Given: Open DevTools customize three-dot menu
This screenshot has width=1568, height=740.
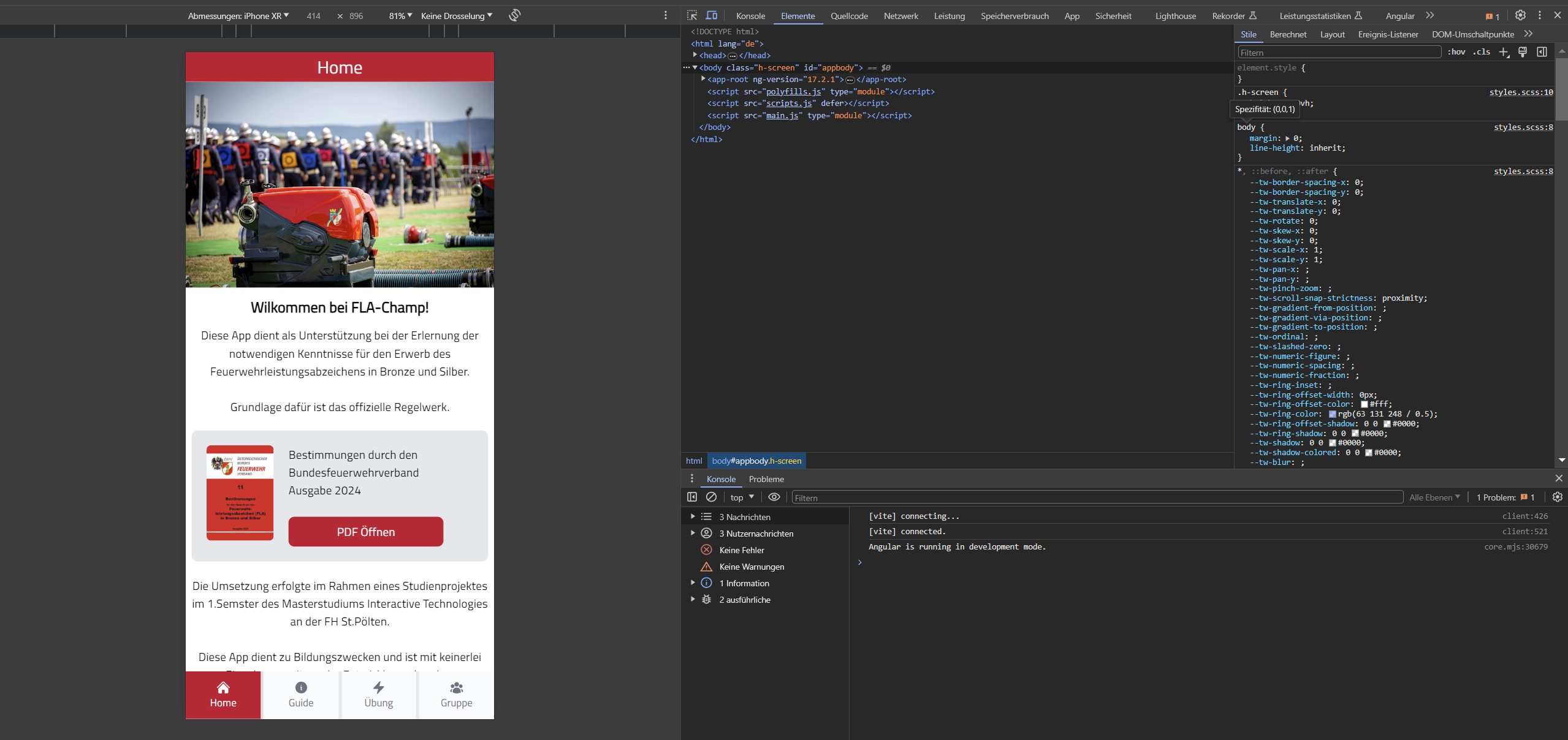Looking at the screenshot, I should (x=1539, y=15).
